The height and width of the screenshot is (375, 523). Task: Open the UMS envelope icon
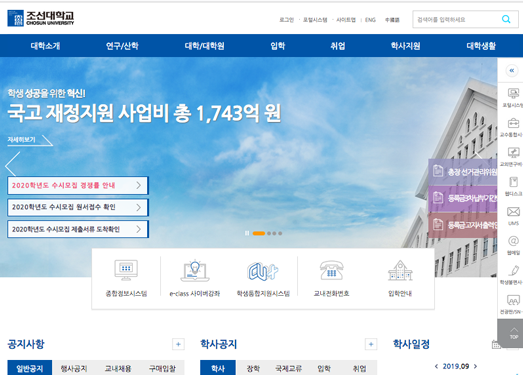coord(513,212)
